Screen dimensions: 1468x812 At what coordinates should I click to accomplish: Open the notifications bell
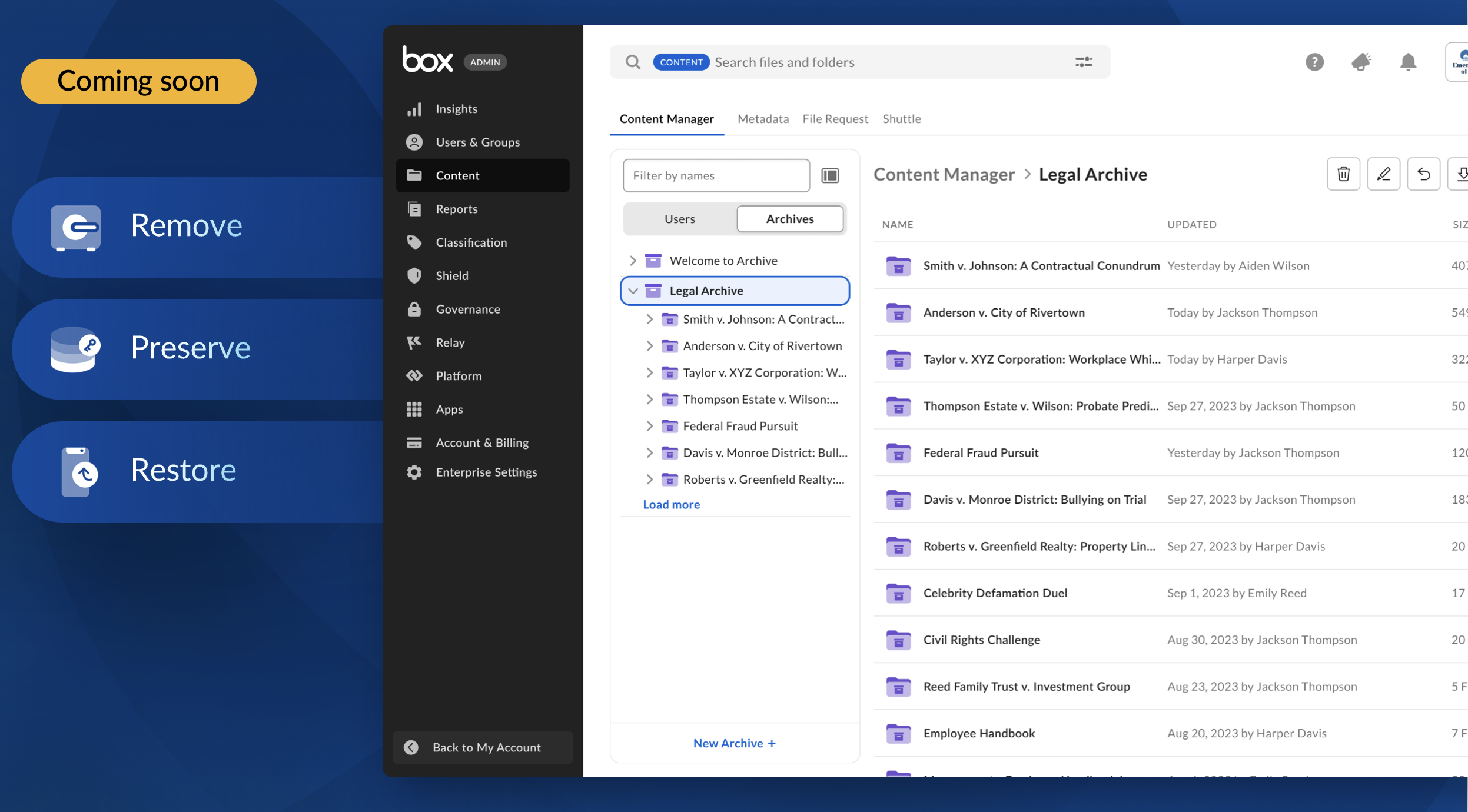pyautogui.click(x=1408, y=62)
